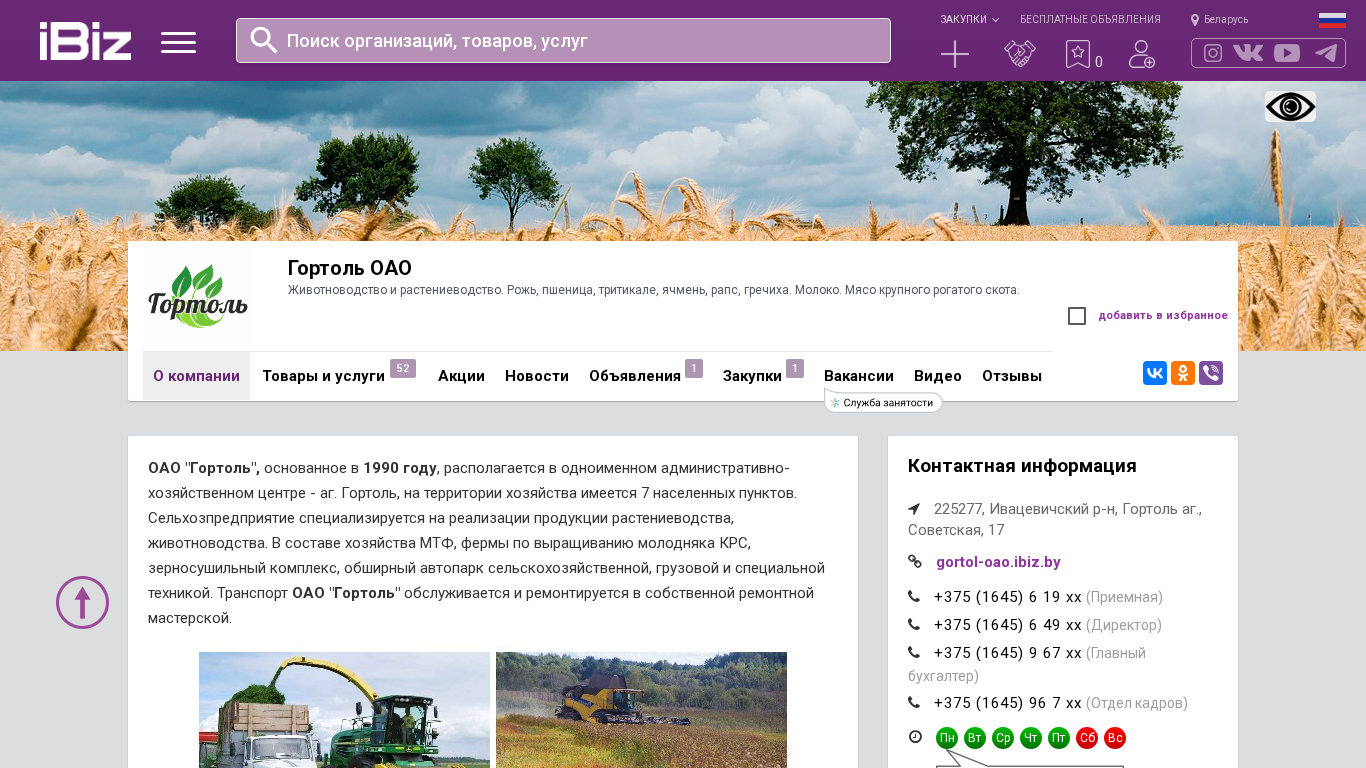
Task: Click the Контактная информация heading
Action: tap(1022, 466)
